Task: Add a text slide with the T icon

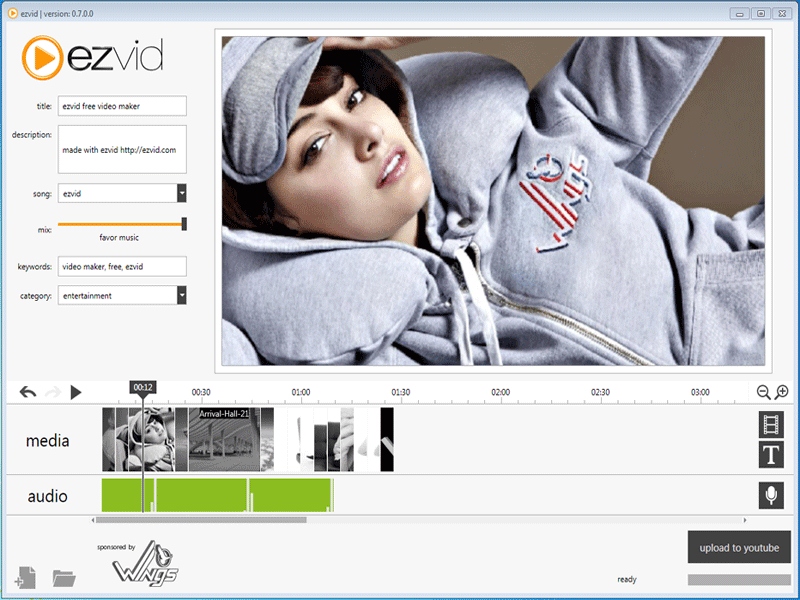Action: click(x=770, y=456)
